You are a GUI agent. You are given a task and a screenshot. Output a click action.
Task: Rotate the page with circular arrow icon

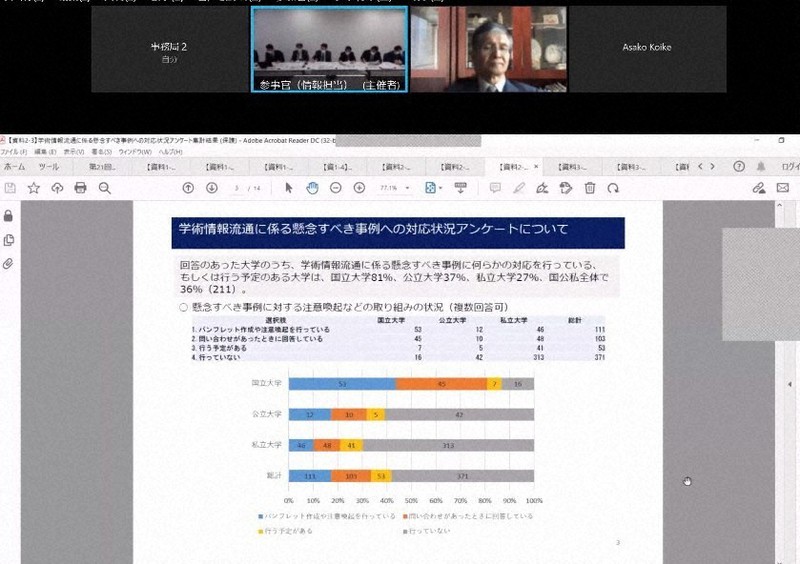click(613, 188)
